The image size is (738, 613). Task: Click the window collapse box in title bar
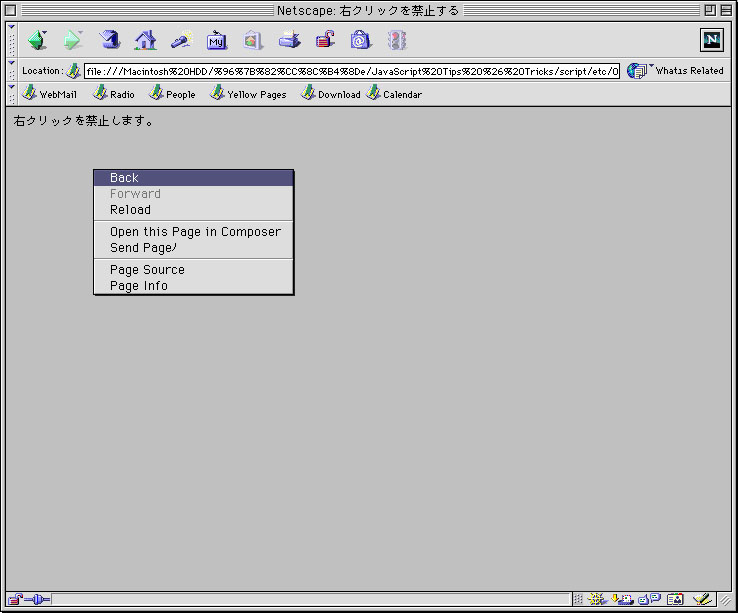click(726, 10)
